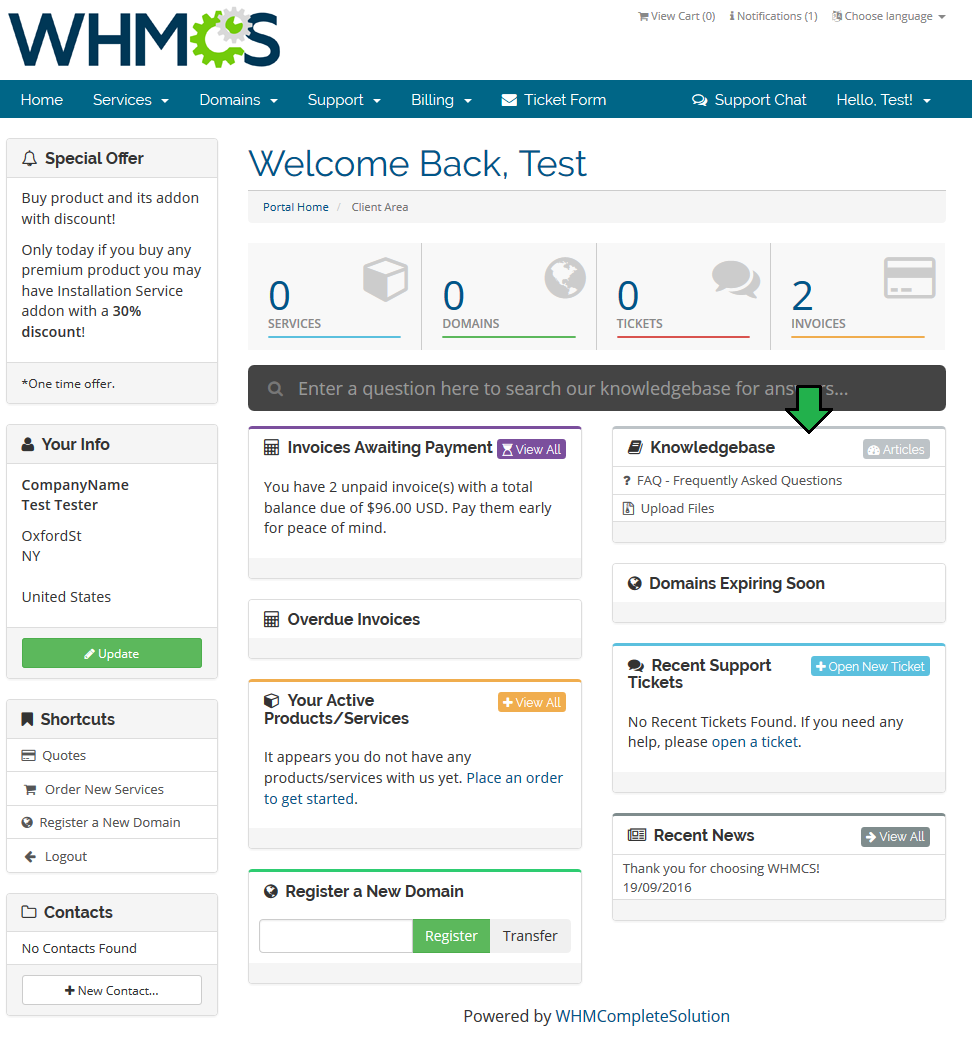
Task: Click the green Update button
Action: 112,653
